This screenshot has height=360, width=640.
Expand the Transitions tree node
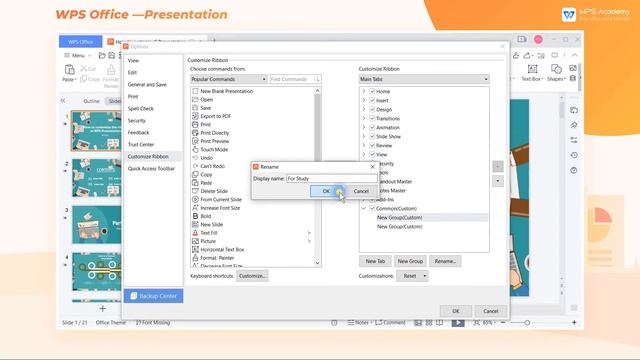click(x=364, y=118)
